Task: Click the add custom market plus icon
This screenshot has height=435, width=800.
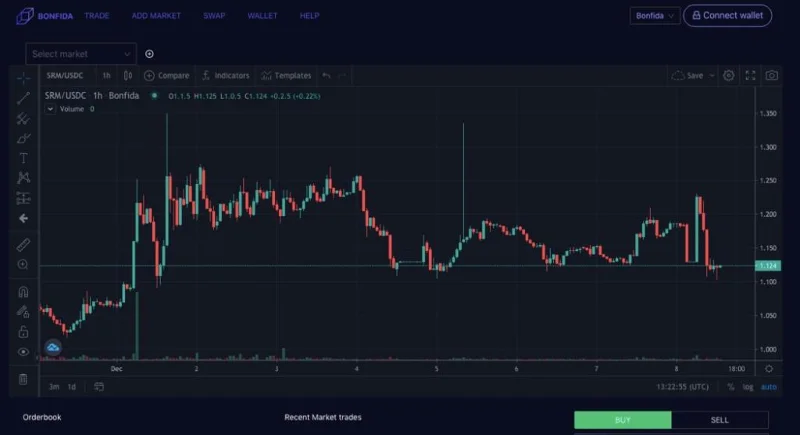Action: [149, 54]
